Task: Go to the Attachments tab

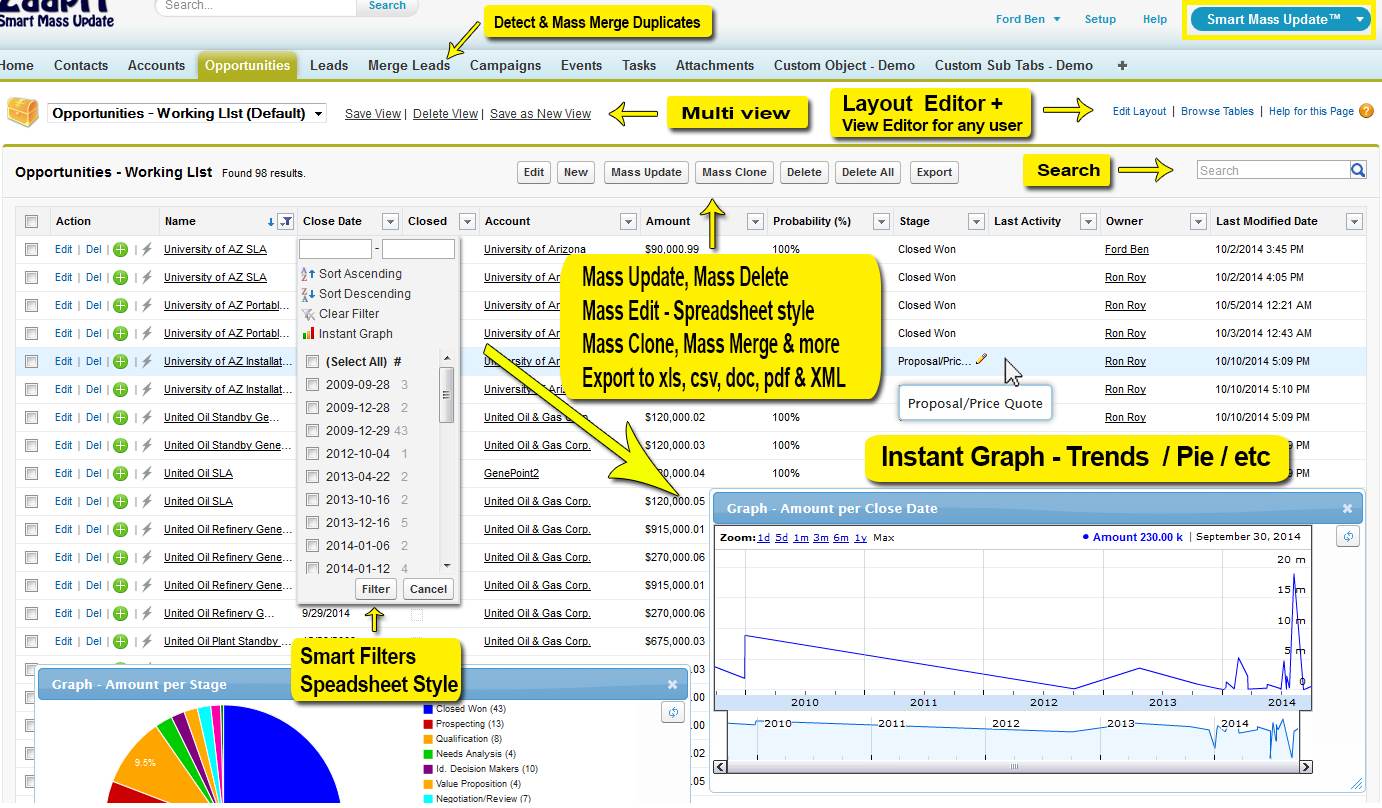Action: click(715, 65)
